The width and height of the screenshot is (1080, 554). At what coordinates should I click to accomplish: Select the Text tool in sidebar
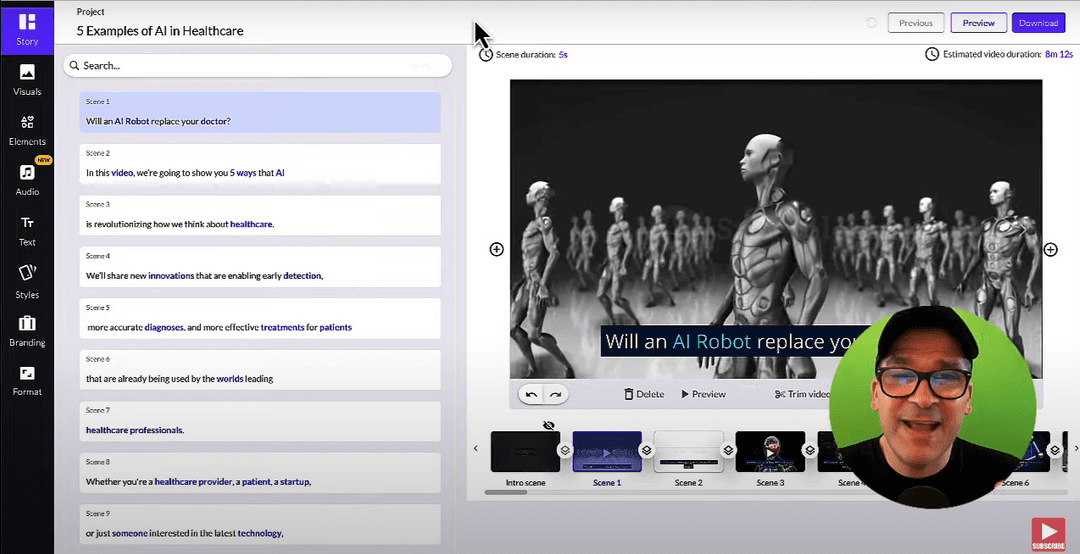tap(27, 230)
